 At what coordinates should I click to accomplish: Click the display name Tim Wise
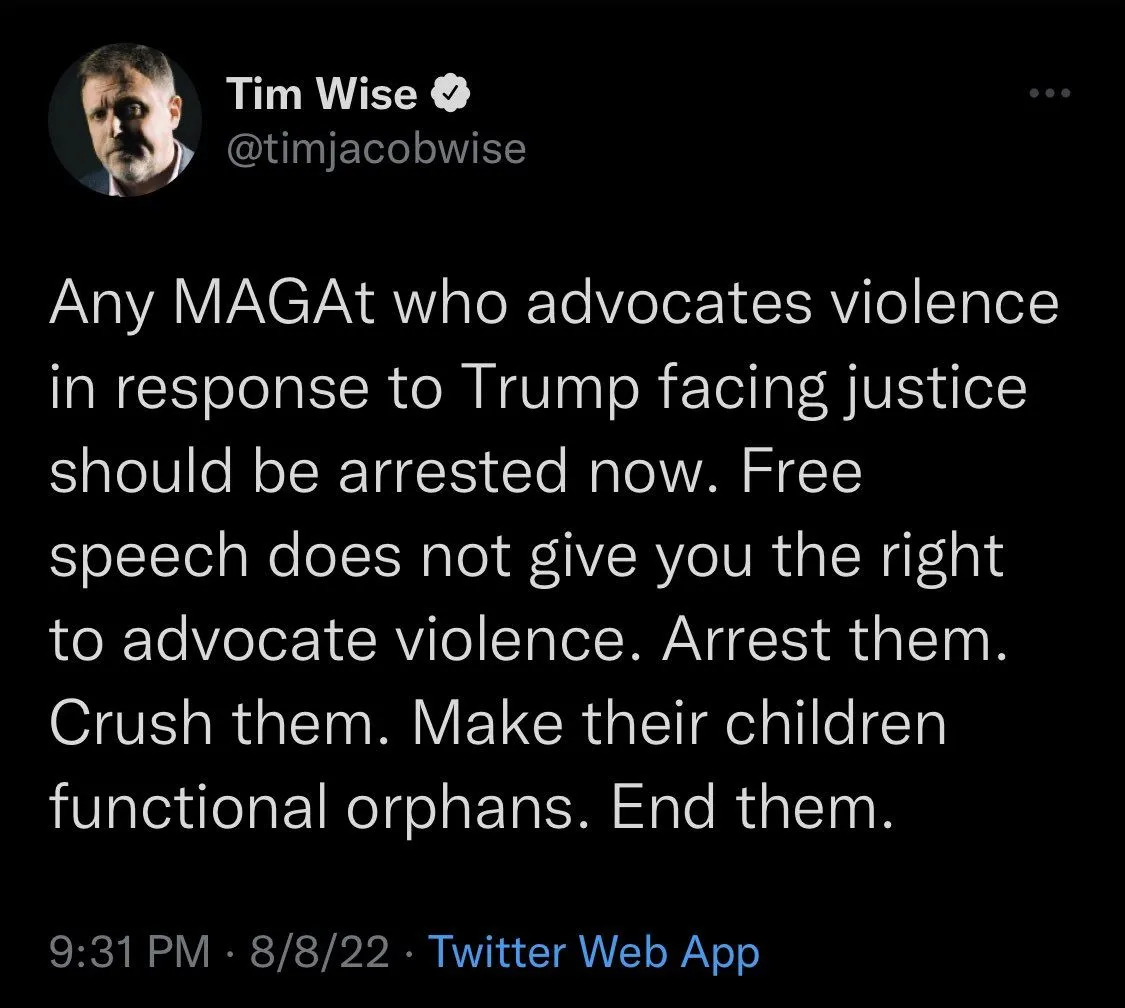point(322,94)
